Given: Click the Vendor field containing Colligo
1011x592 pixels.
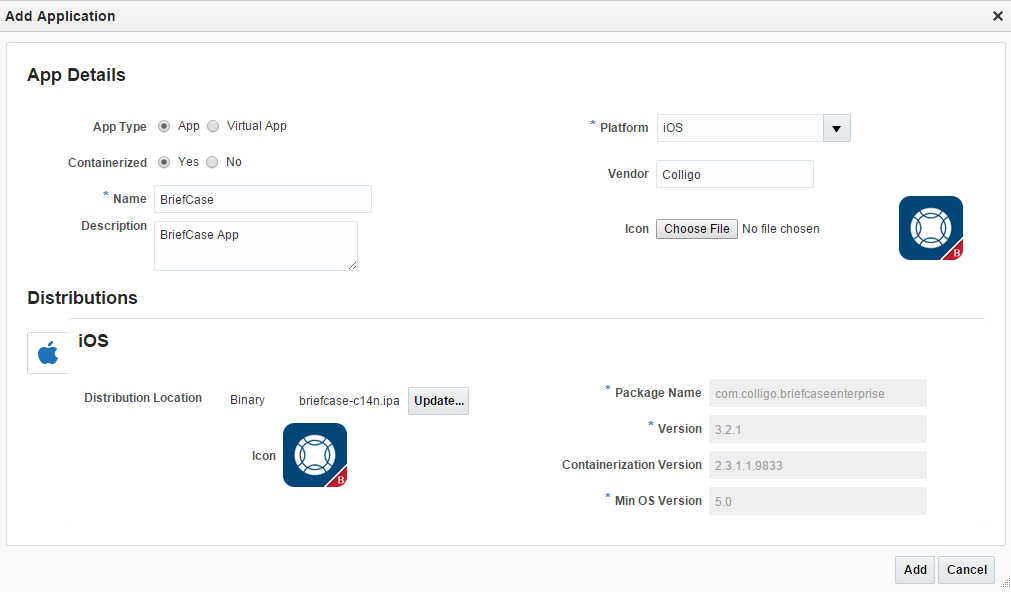Looking at the screenshot, I should [735, 174].
